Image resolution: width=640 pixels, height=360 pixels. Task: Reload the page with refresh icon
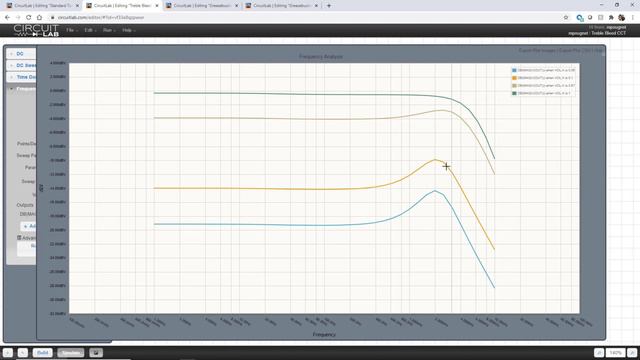[x=29, y=18]
